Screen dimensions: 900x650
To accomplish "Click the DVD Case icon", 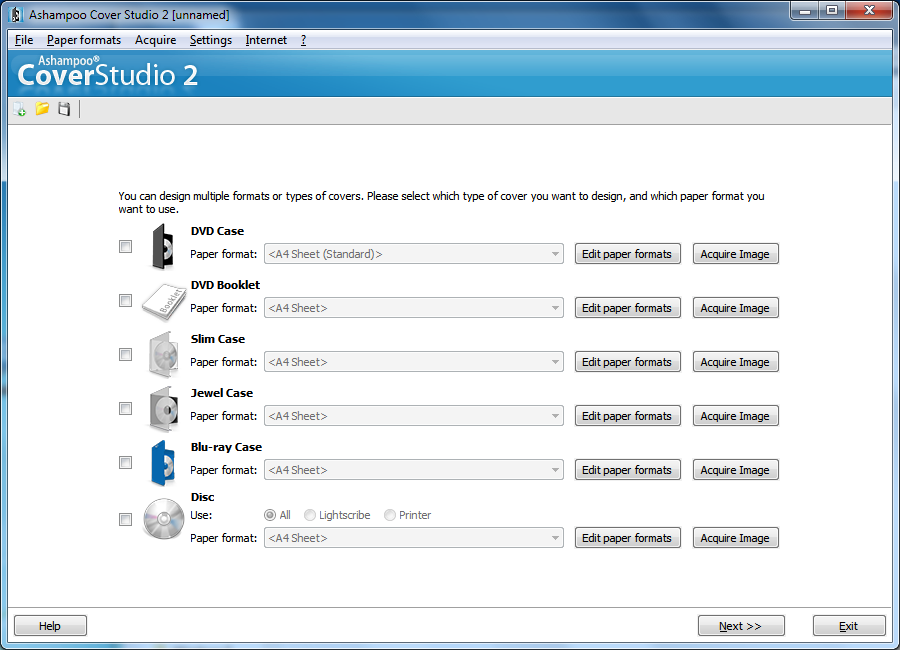I will (x=162, y=246).
